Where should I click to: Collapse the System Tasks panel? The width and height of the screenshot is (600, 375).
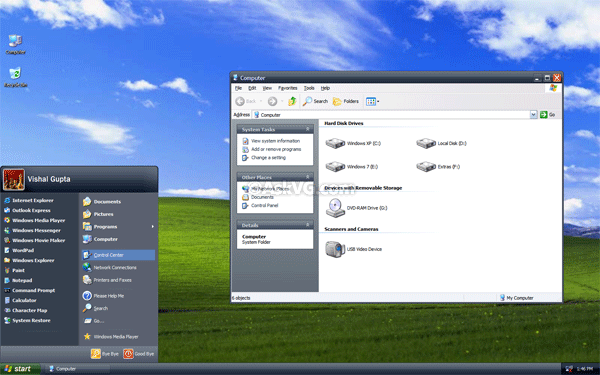pos(307,129)
